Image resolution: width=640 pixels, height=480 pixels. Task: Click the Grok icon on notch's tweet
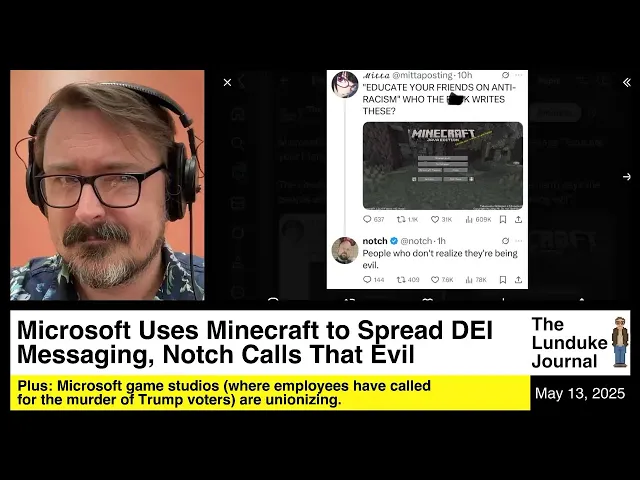point(505,241)
